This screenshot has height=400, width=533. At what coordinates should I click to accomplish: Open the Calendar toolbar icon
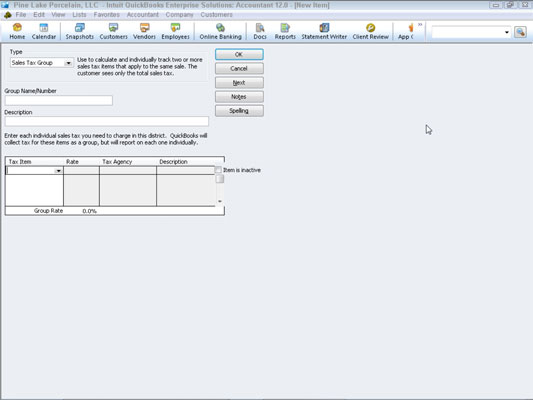[x=44, y=31]
